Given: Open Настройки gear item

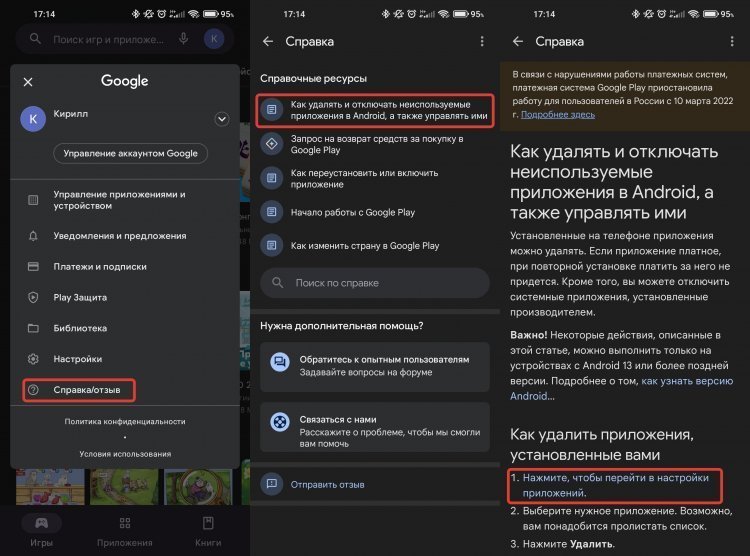Looking at the screenshot, I should click(124, 359).
